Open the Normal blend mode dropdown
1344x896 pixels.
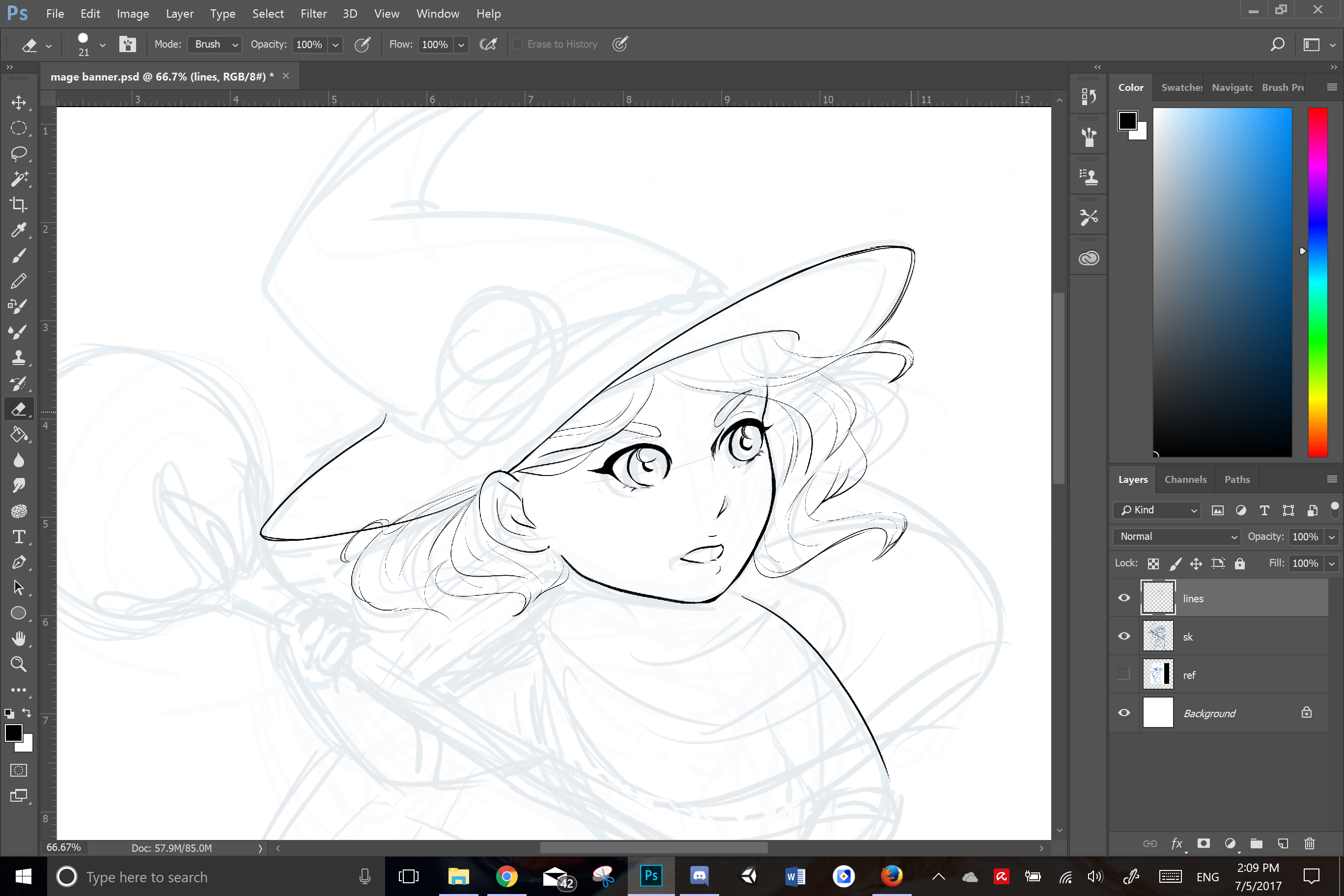point(1176,536)
